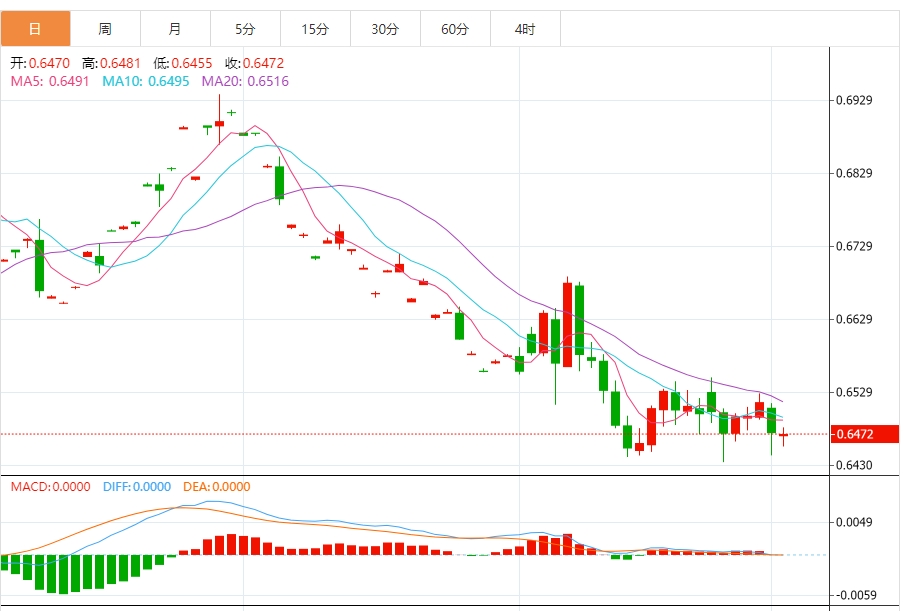Click the MA5: 0.6491 label
903x611 pixels.
[50, 81]
